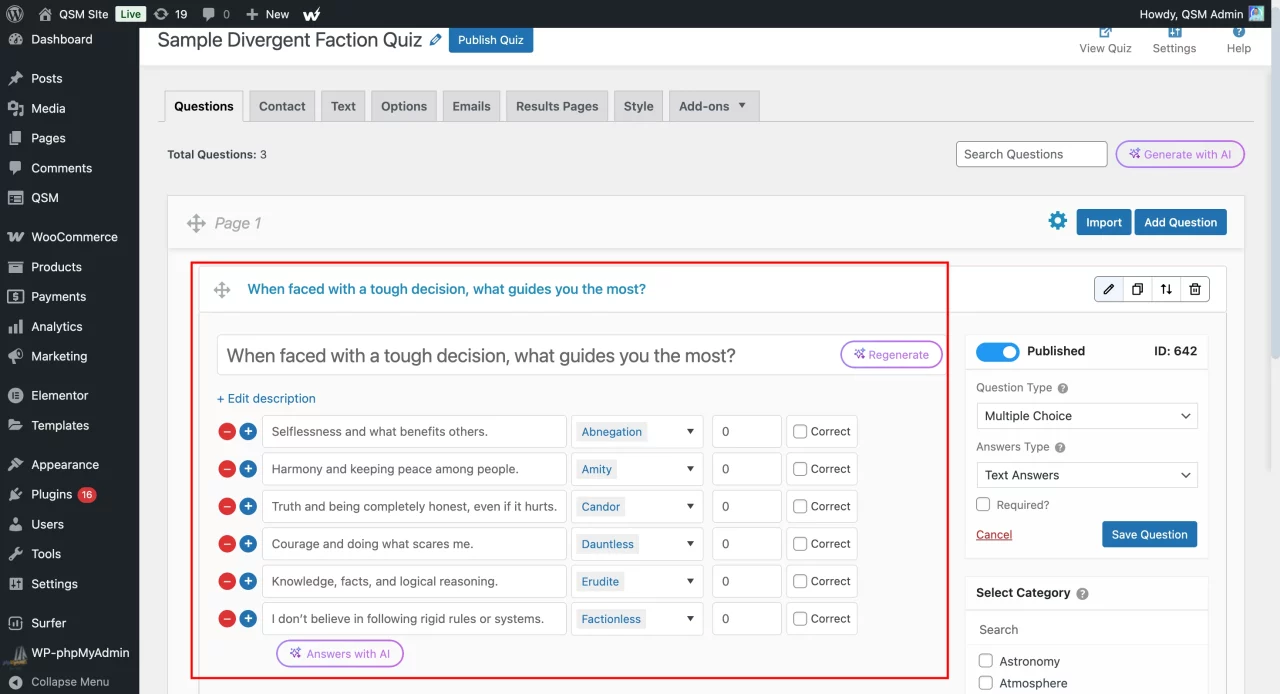
Task: Open the W icon in admin bar
Action: click(x=312, y=14)
